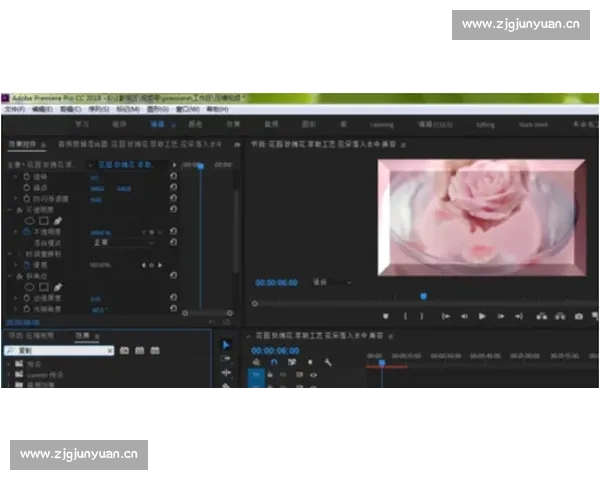Toggle animation stopwatch for Anti-flicker Filter
The image size is (600, 480).
coord(26,199)
